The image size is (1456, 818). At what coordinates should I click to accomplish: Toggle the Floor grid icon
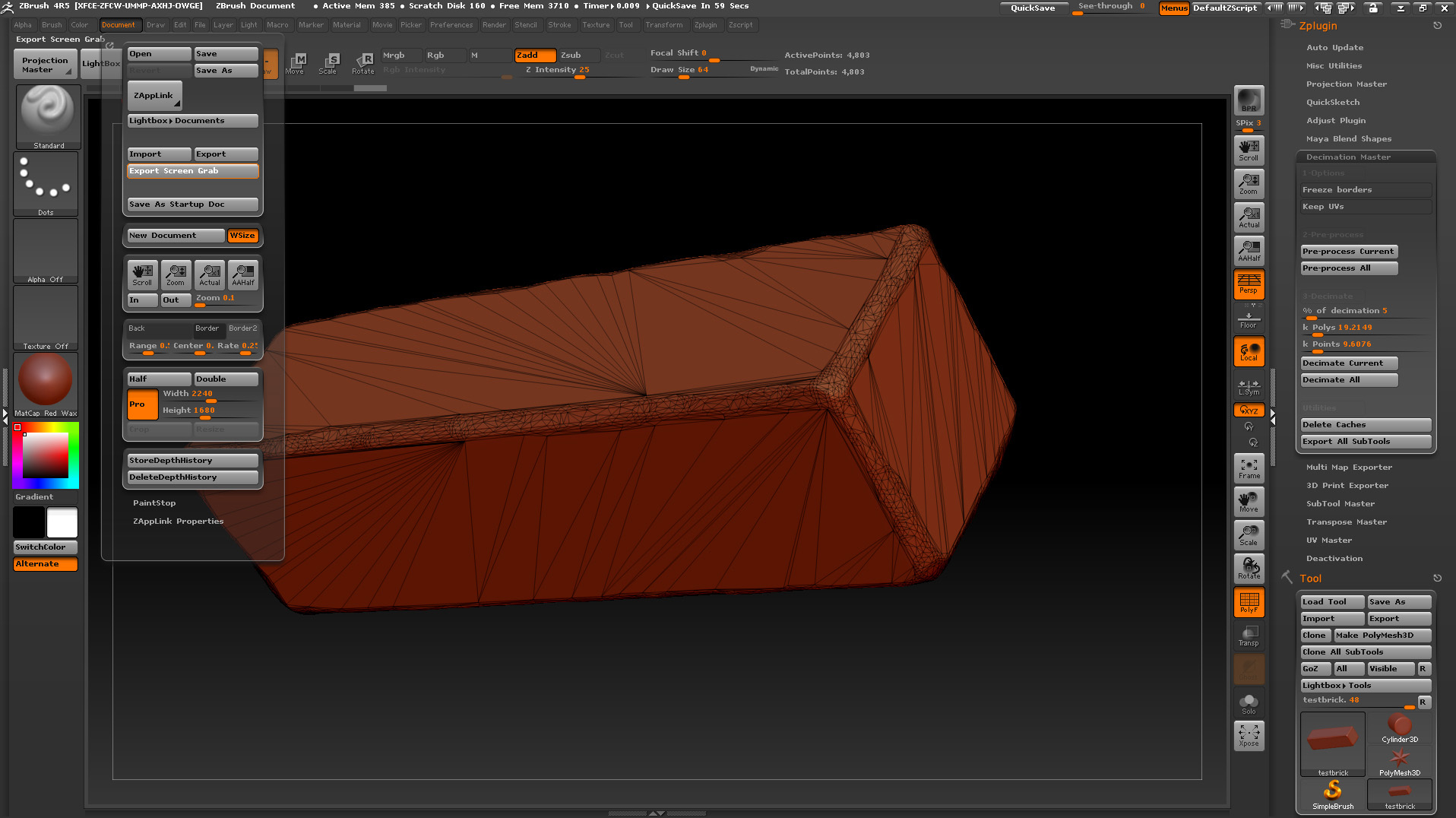1249,317
